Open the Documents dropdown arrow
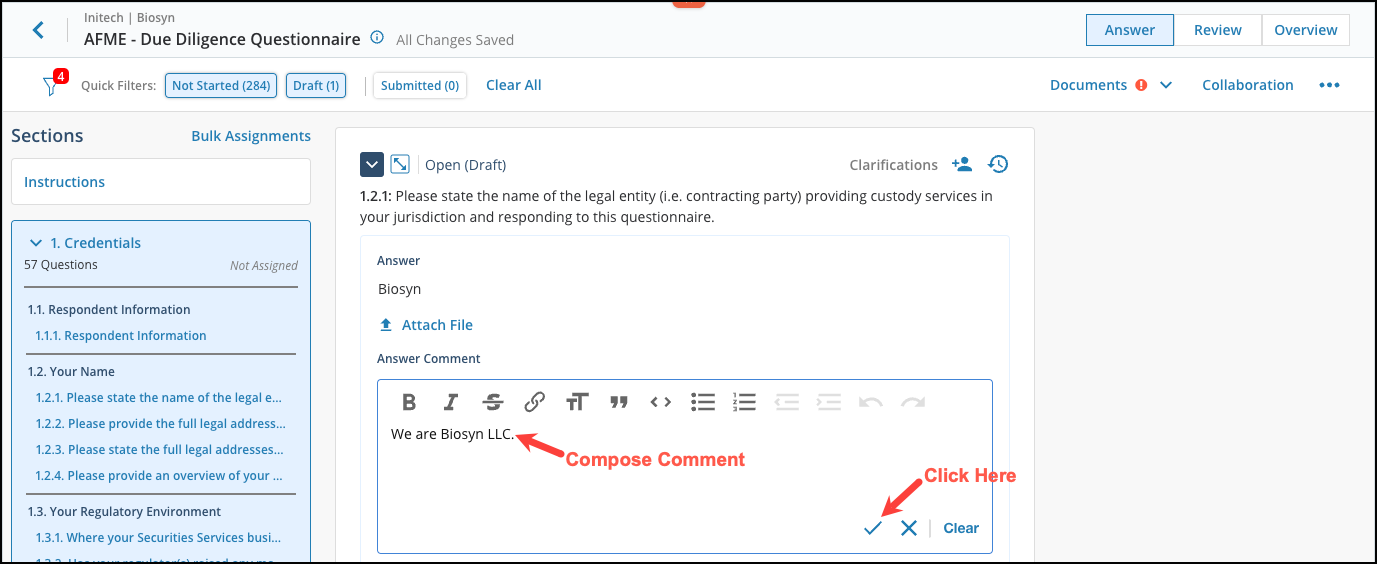Screen dimensions: 1377x564 (1166, 85)
